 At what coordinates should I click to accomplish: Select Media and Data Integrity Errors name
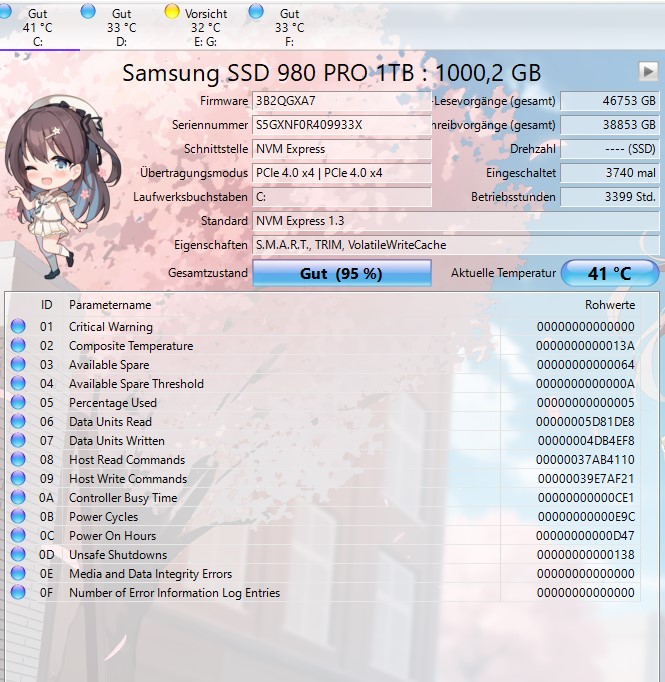coord(150,574)
